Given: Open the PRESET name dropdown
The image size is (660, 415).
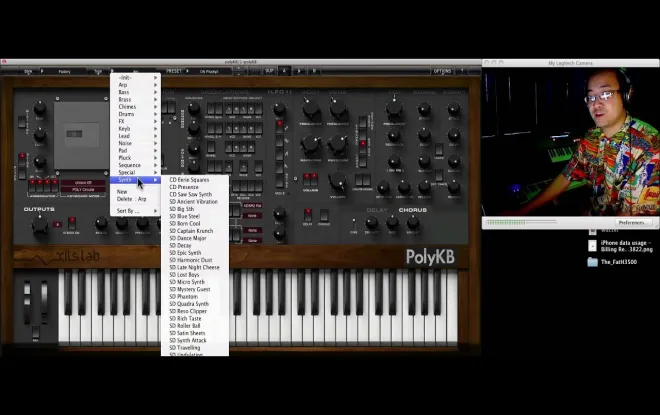Looking at the screenshot, I should [209, 72].
